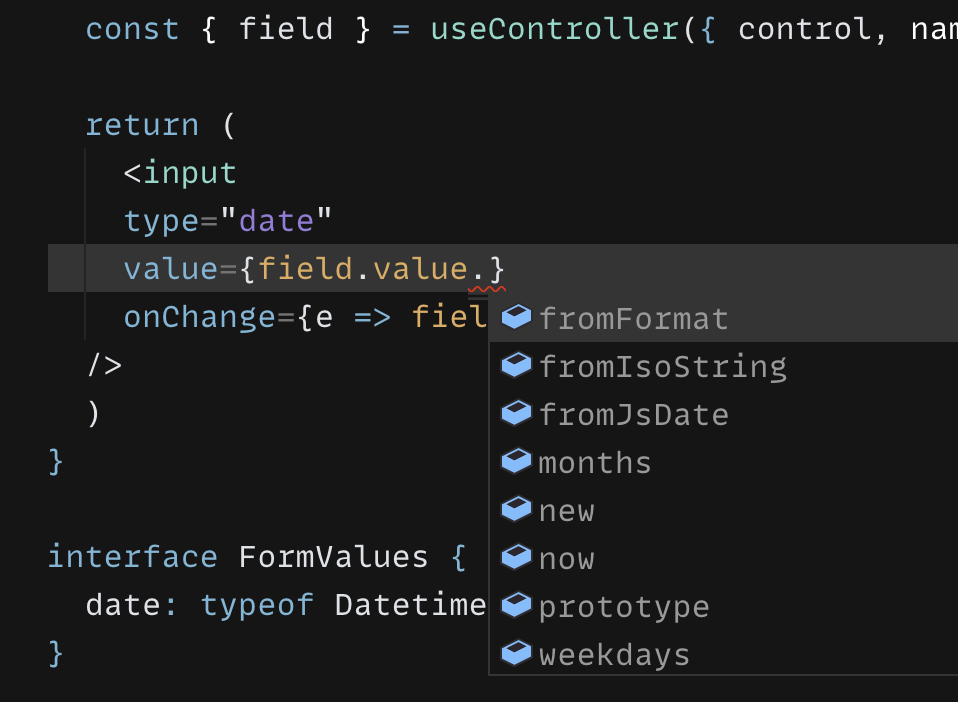Select the fromFormat autocomplete suggestion

[x=723, y=318]
